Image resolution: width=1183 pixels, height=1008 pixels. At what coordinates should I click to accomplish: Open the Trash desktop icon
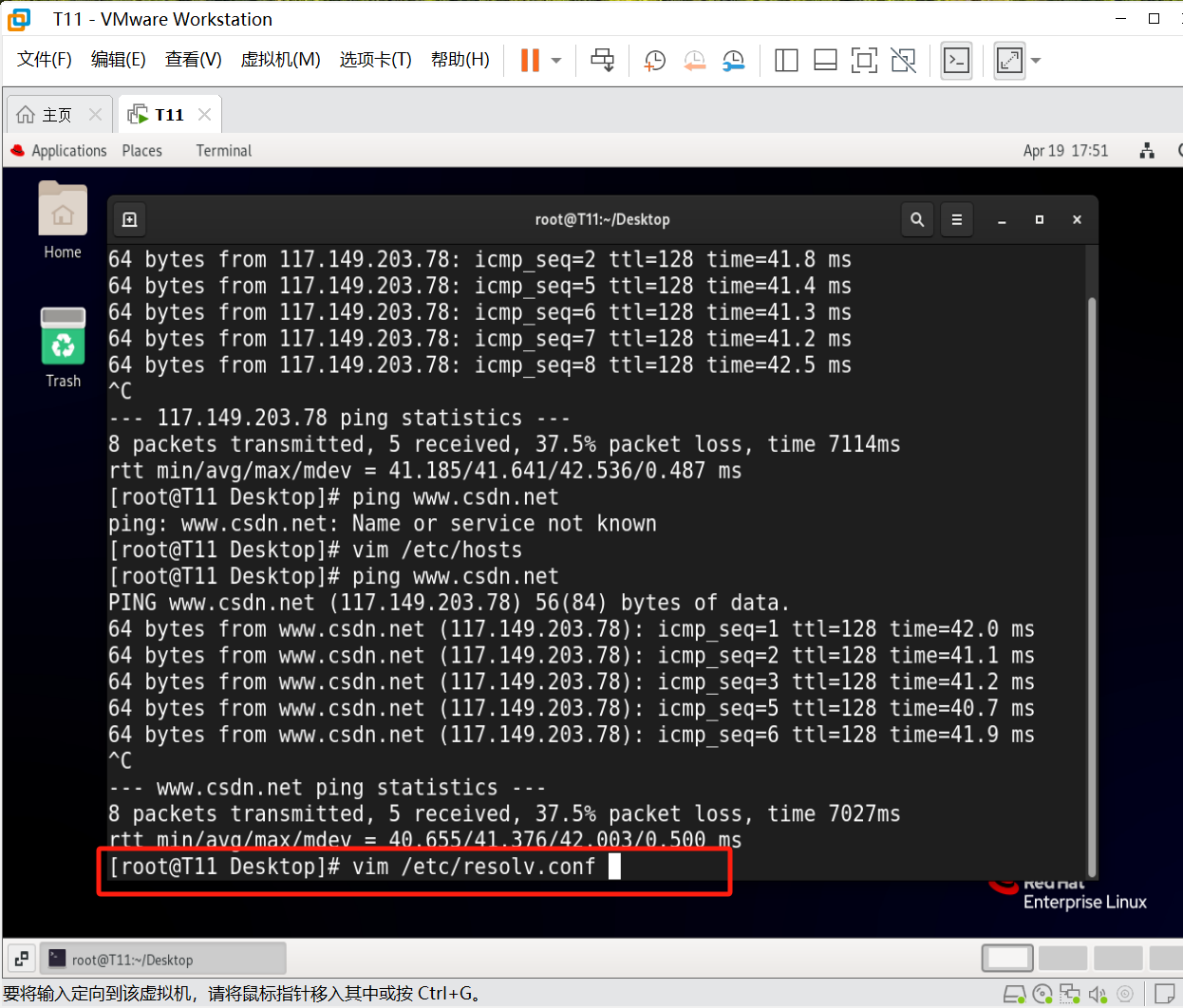tap(63, 347)
